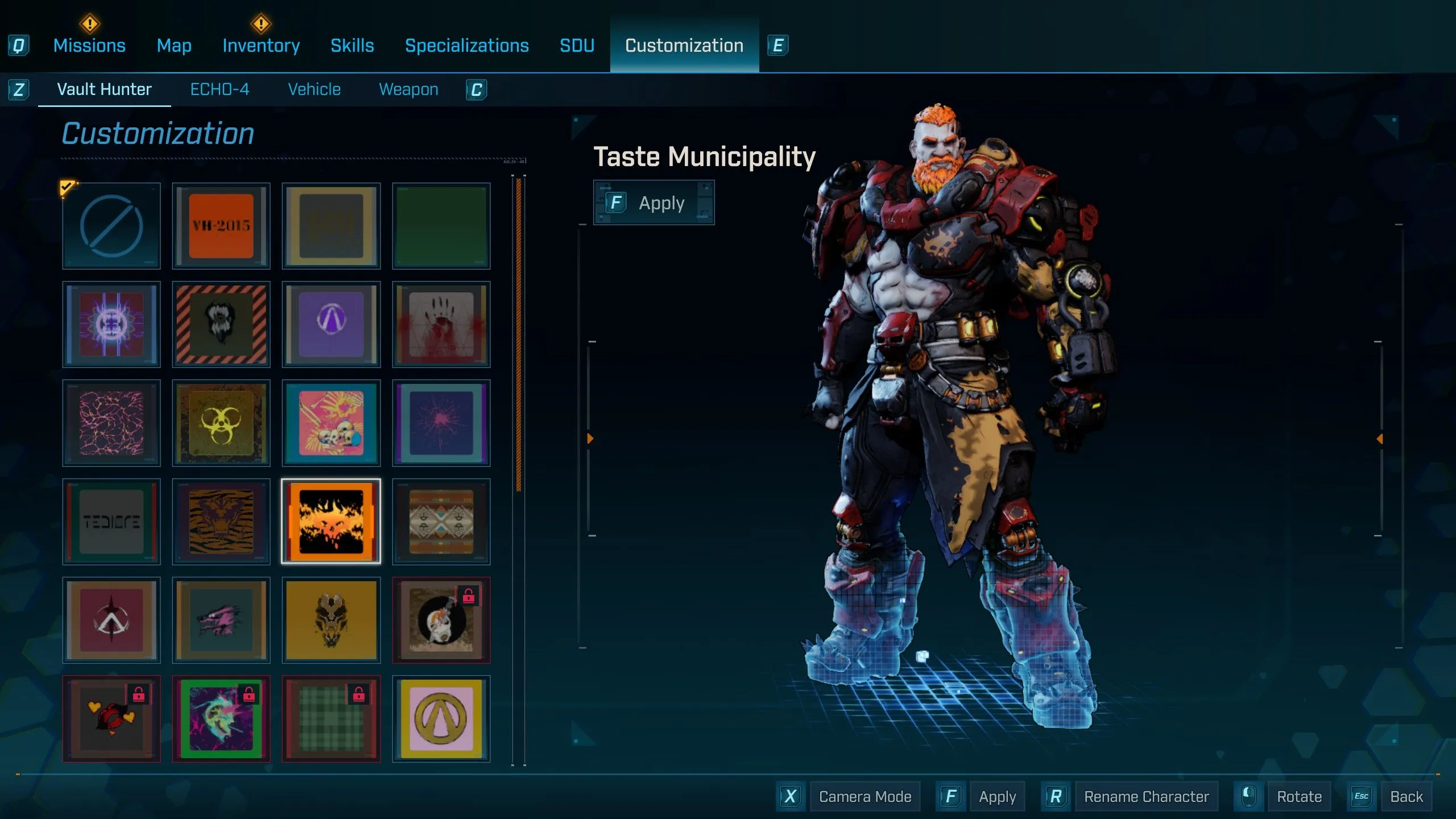1456x819 pixels.
Task: Select the pink and teal skulls skin tile
Action: pyautogui.click(x=331, y=423)
